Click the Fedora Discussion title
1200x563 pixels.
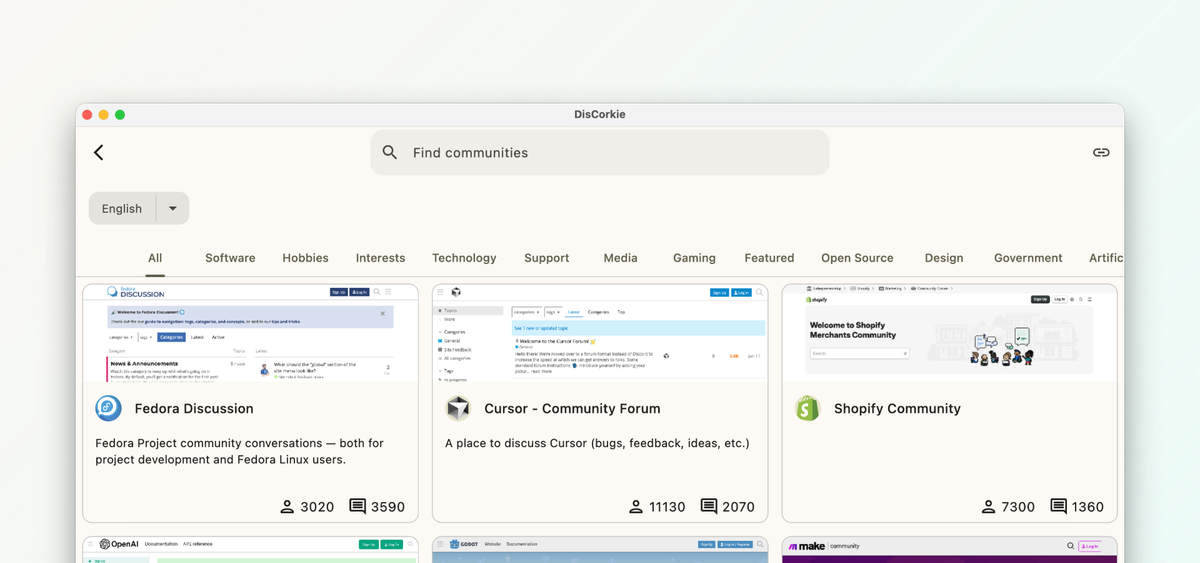pyautogui.click(x=194, y=408)
